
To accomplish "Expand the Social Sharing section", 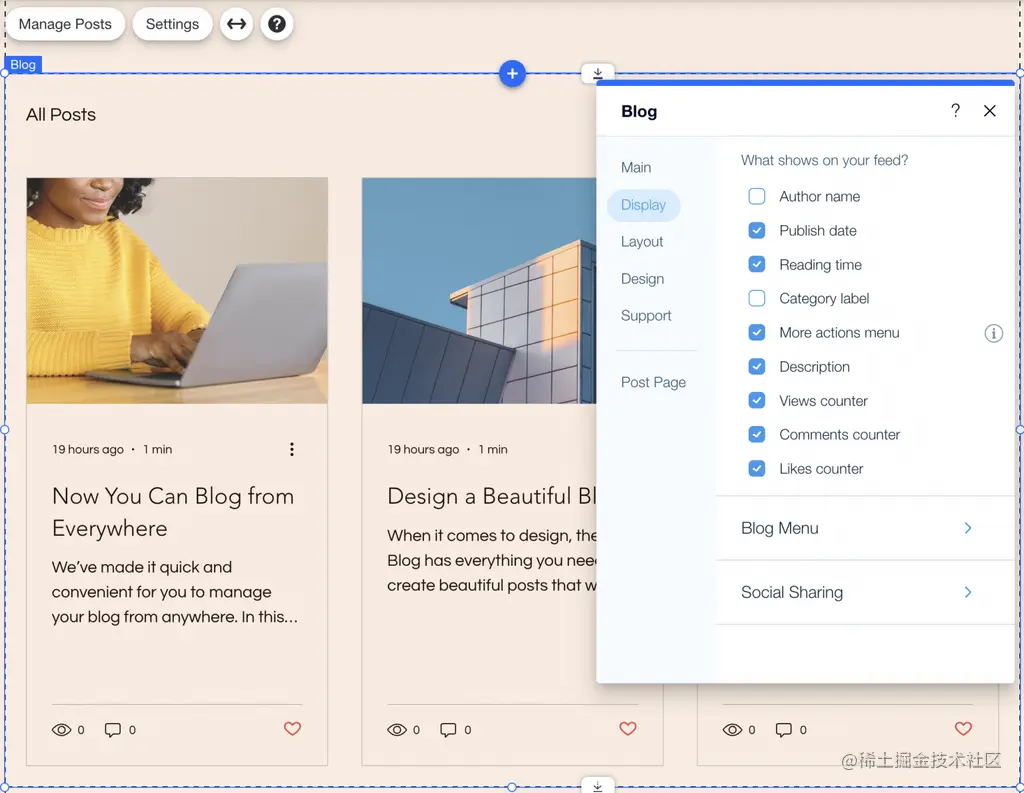I will click(865, 592).
